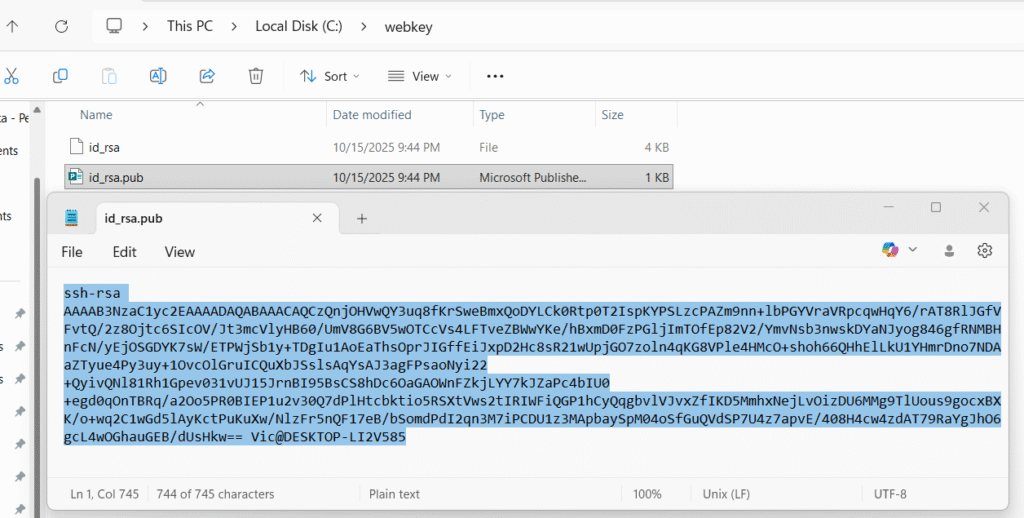Click Local Disk (C:) in breadcrumb

(x=298, y=26)
